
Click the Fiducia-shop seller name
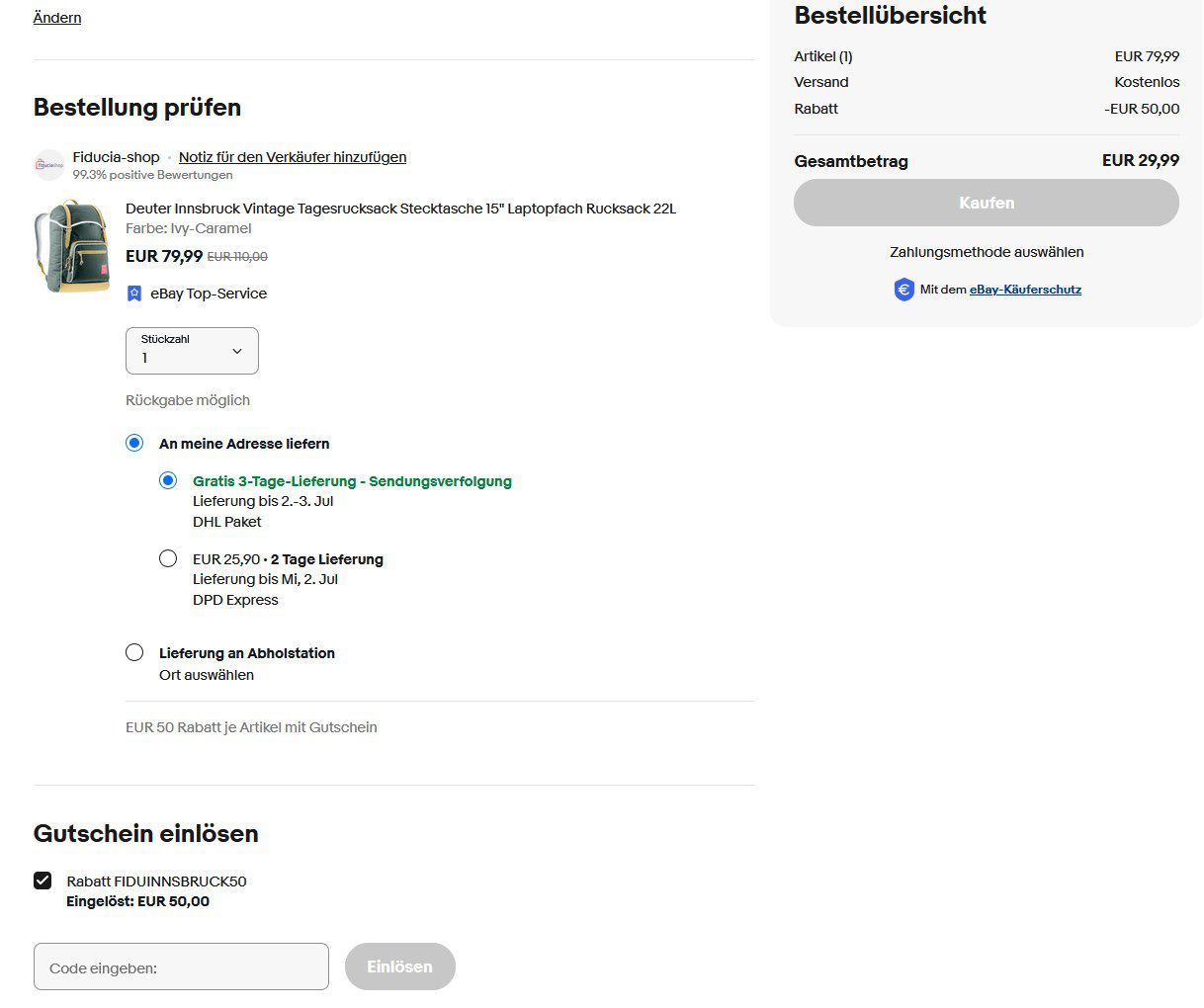pyautogui.click(x=116, y=157)
